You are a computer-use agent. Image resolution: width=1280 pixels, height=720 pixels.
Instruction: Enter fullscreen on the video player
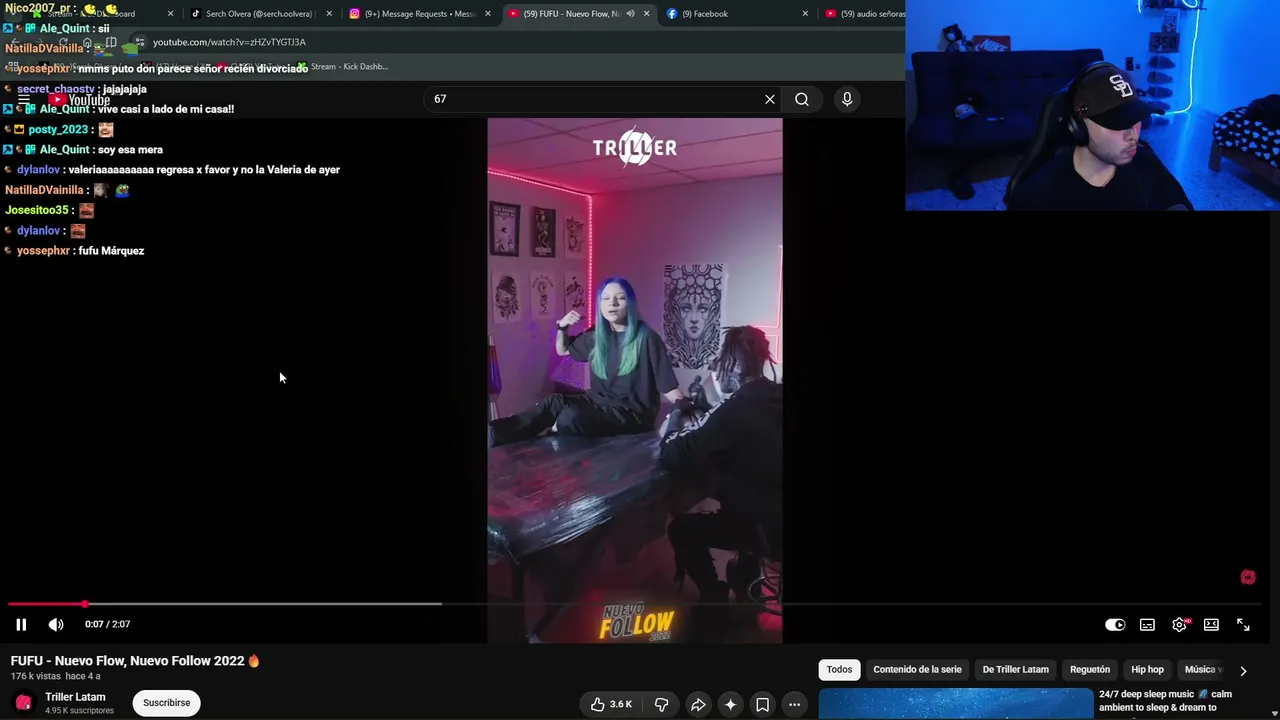point(1243,624)
